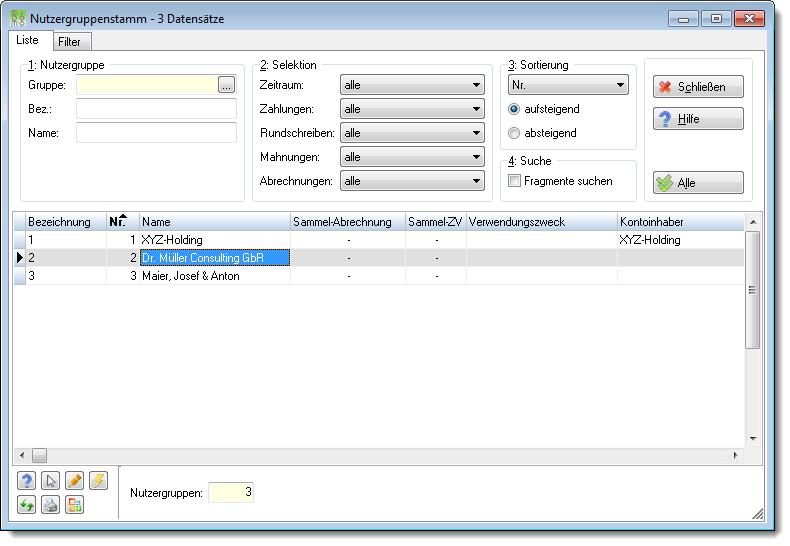The width and height of the screenshot is (790, 546).
Task: Click the pencil edit record icon
Action: [75, 481]
